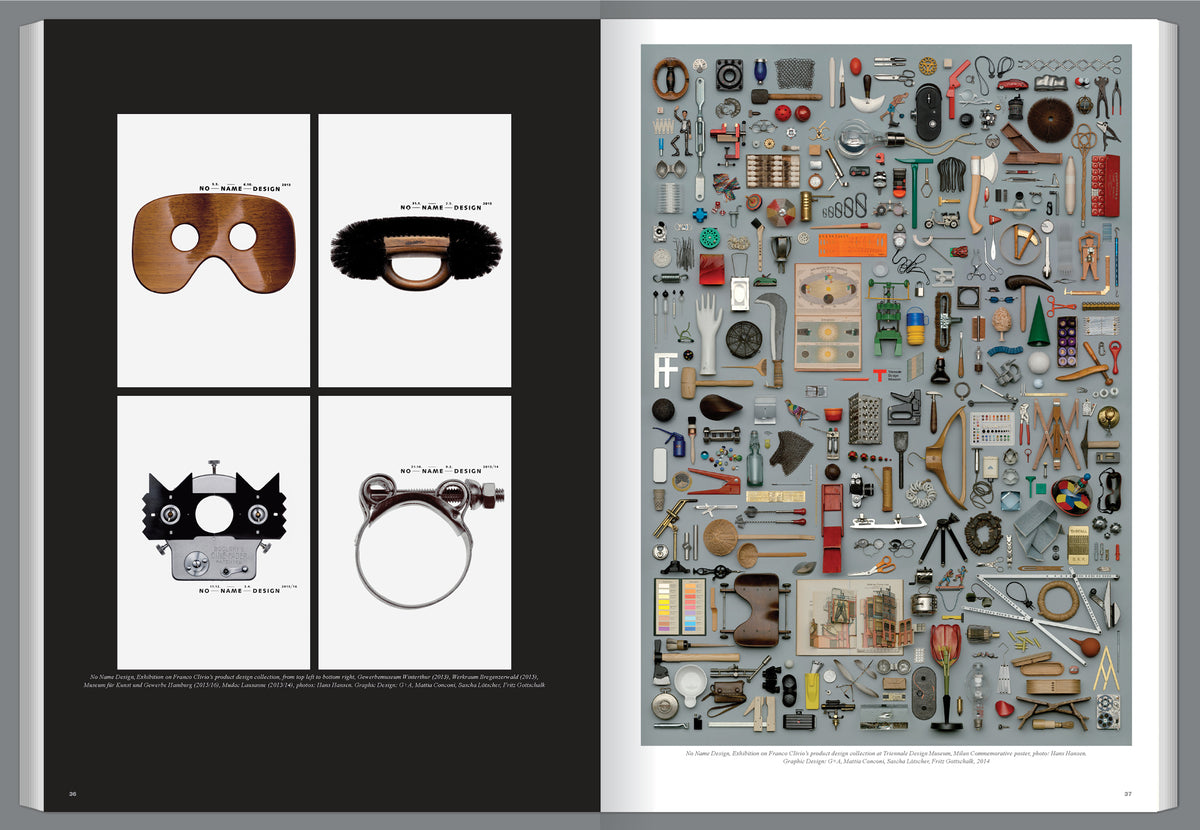
Task: Click the yellow-pink color swatch chart
Action: click(678, 606)
